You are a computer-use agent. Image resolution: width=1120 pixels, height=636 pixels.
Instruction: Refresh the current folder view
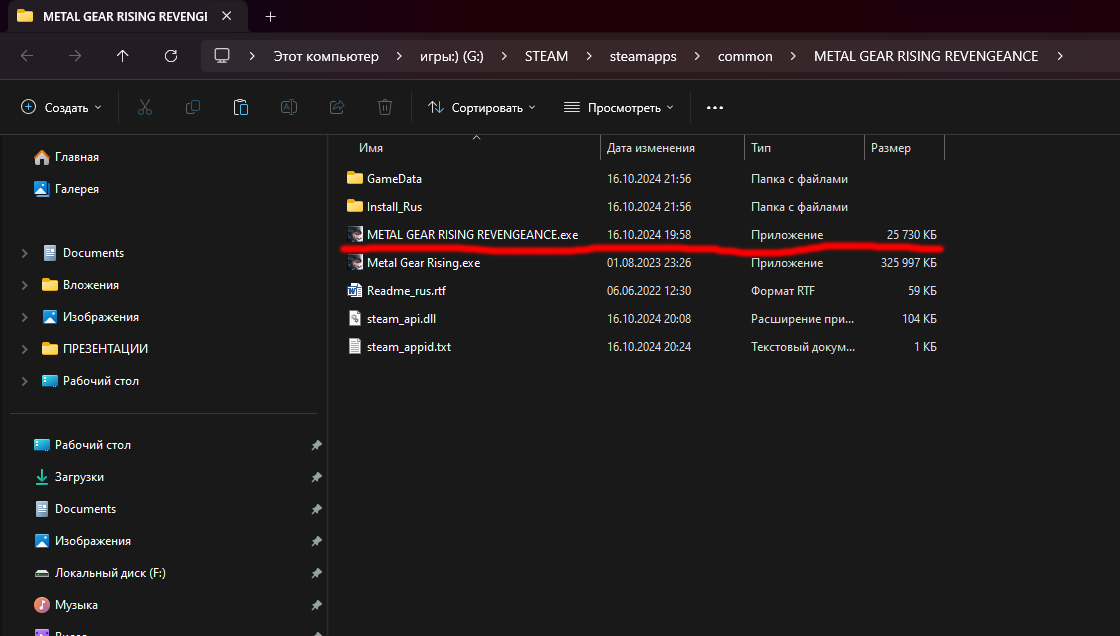point(171,56)
